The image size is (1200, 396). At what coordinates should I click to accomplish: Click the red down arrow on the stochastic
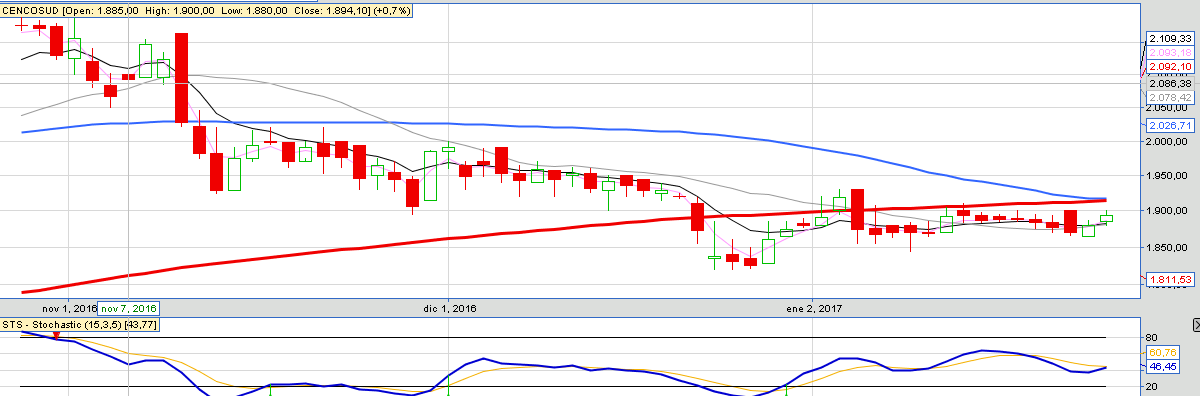tap(56, 337)
